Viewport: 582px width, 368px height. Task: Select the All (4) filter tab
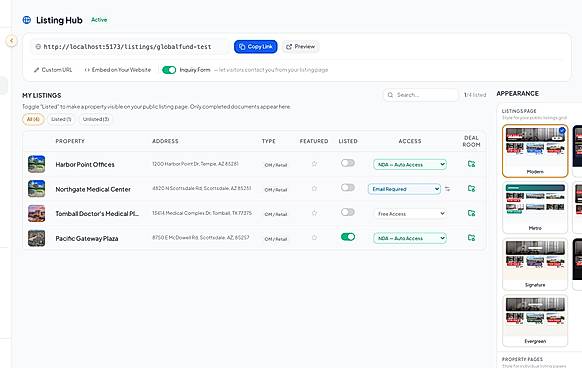[x=33, y=119]
